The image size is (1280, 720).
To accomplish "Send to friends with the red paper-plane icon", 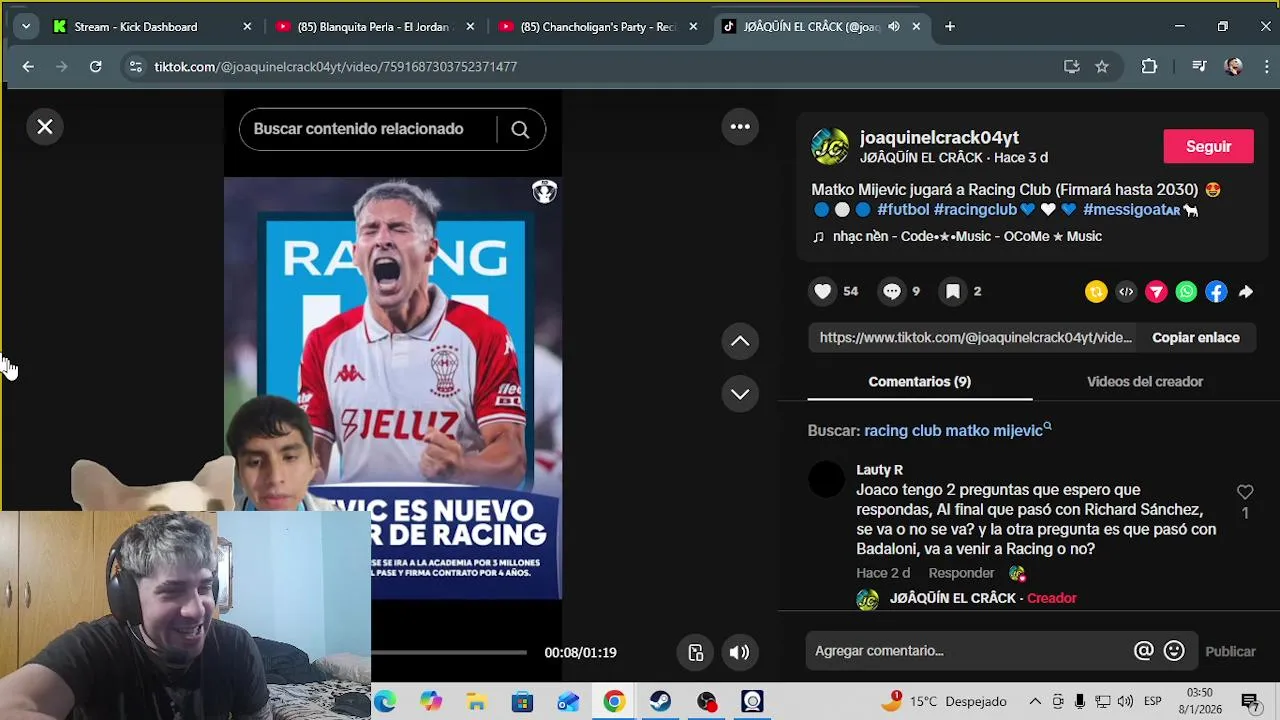I will (1156, 292).
